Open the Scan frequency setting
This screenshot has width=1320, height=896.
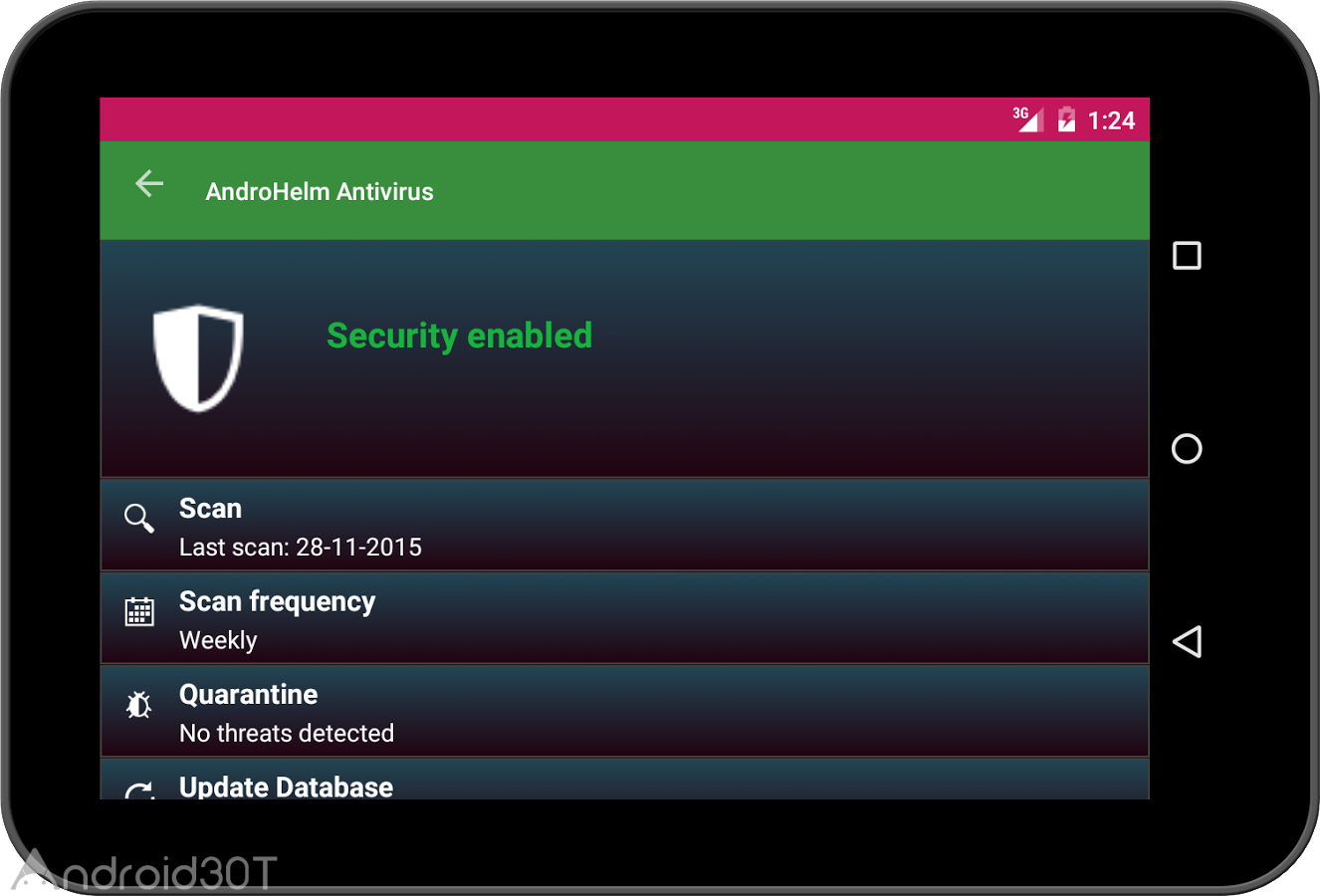[x=625, y=618]
